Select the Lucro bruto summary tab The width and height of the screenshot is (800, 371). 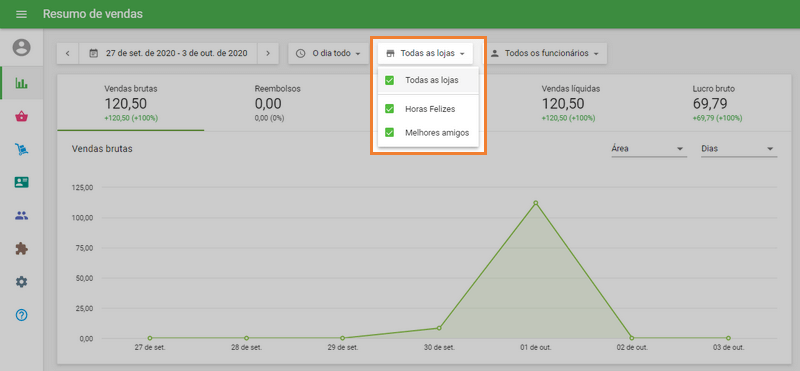(x=717, y=104)
